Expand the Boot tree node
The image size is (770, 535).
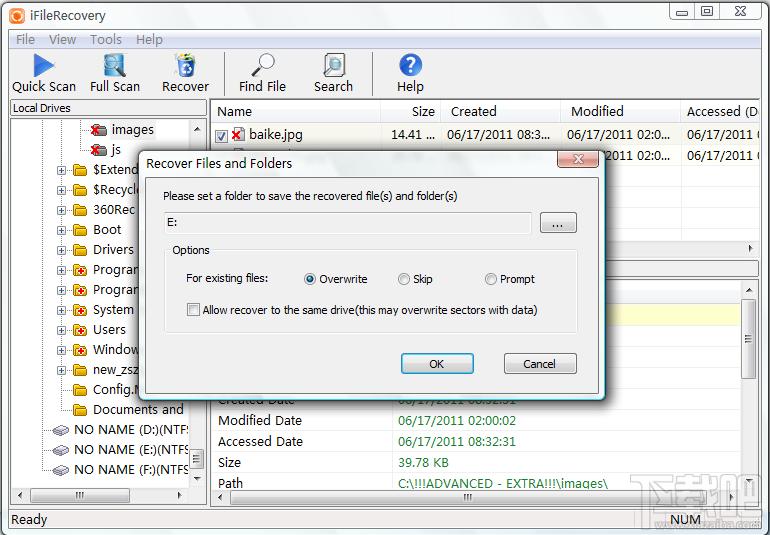61,230
